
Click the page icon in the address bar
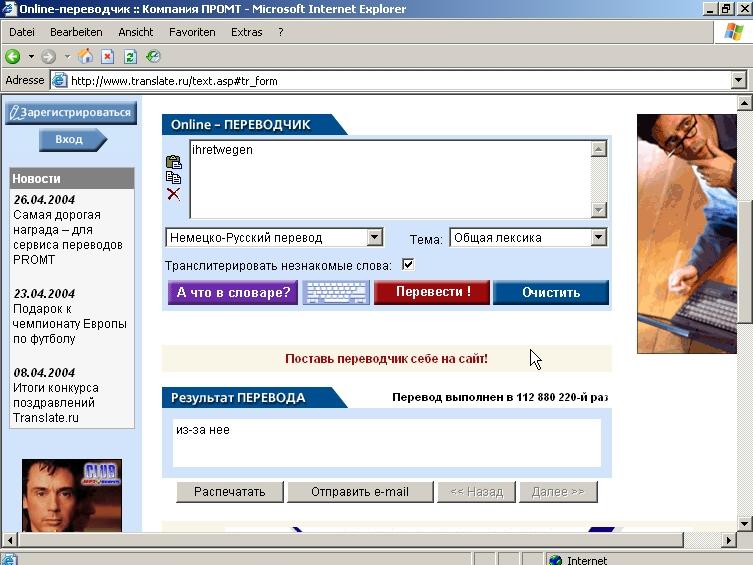59,80
